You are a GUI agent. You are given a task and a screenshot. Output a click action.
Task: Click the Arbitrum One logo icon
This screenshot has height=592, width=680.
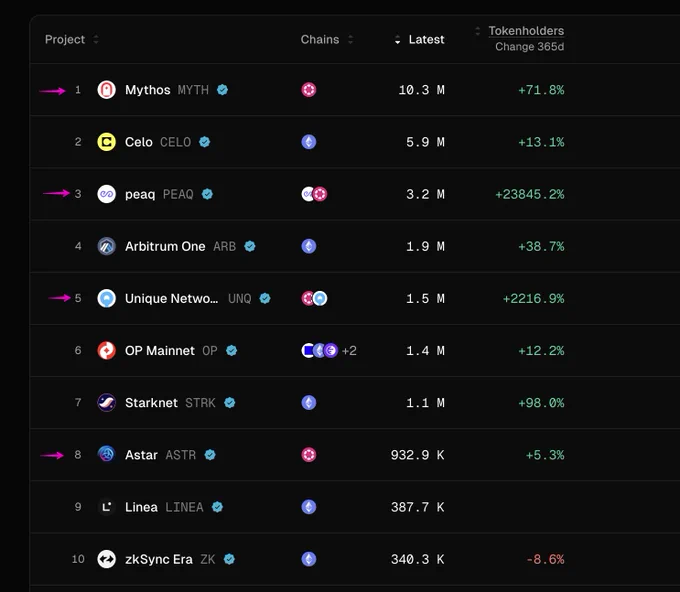pos(106,246)
